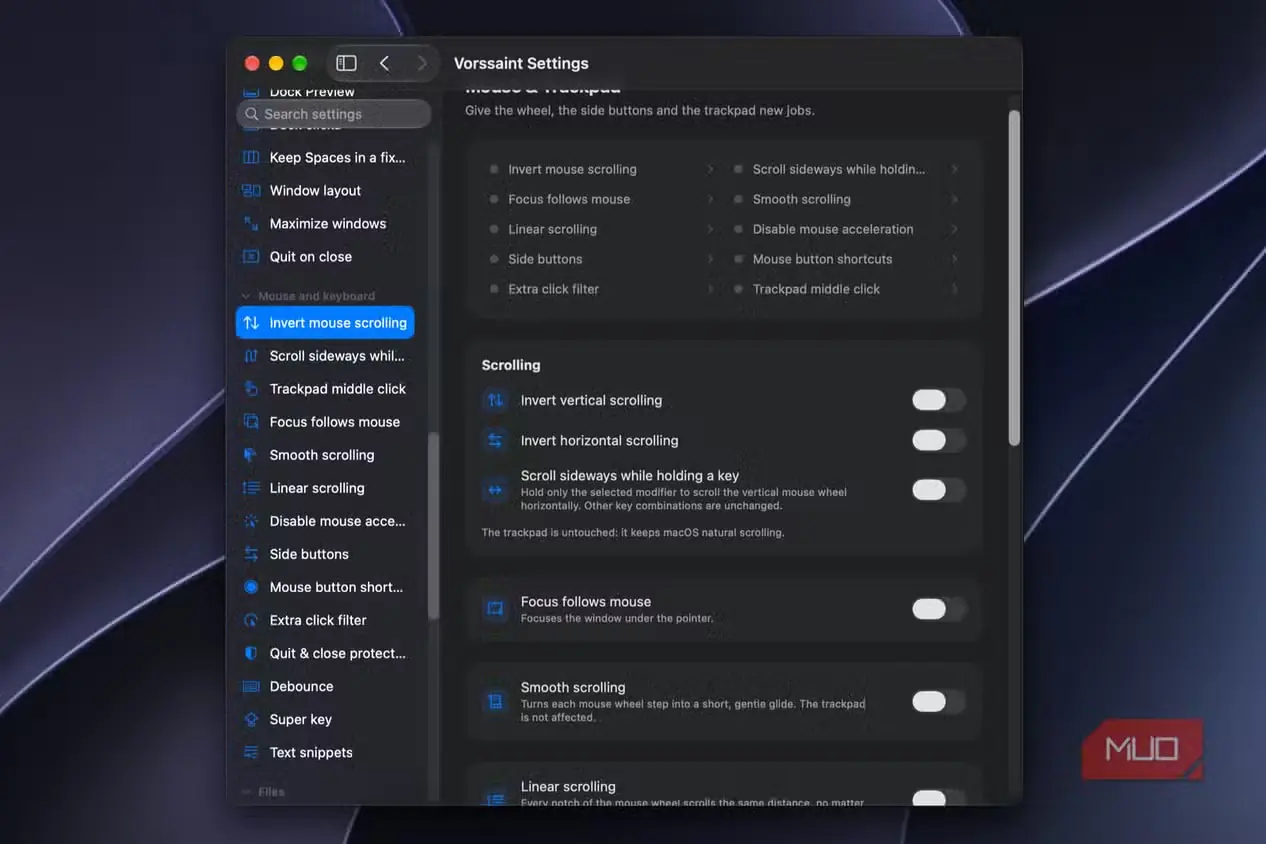Screen dimensions: 1266x844
Task: Open the Scroll sideways while holdin... shortcut link
Action: (848, 169)
